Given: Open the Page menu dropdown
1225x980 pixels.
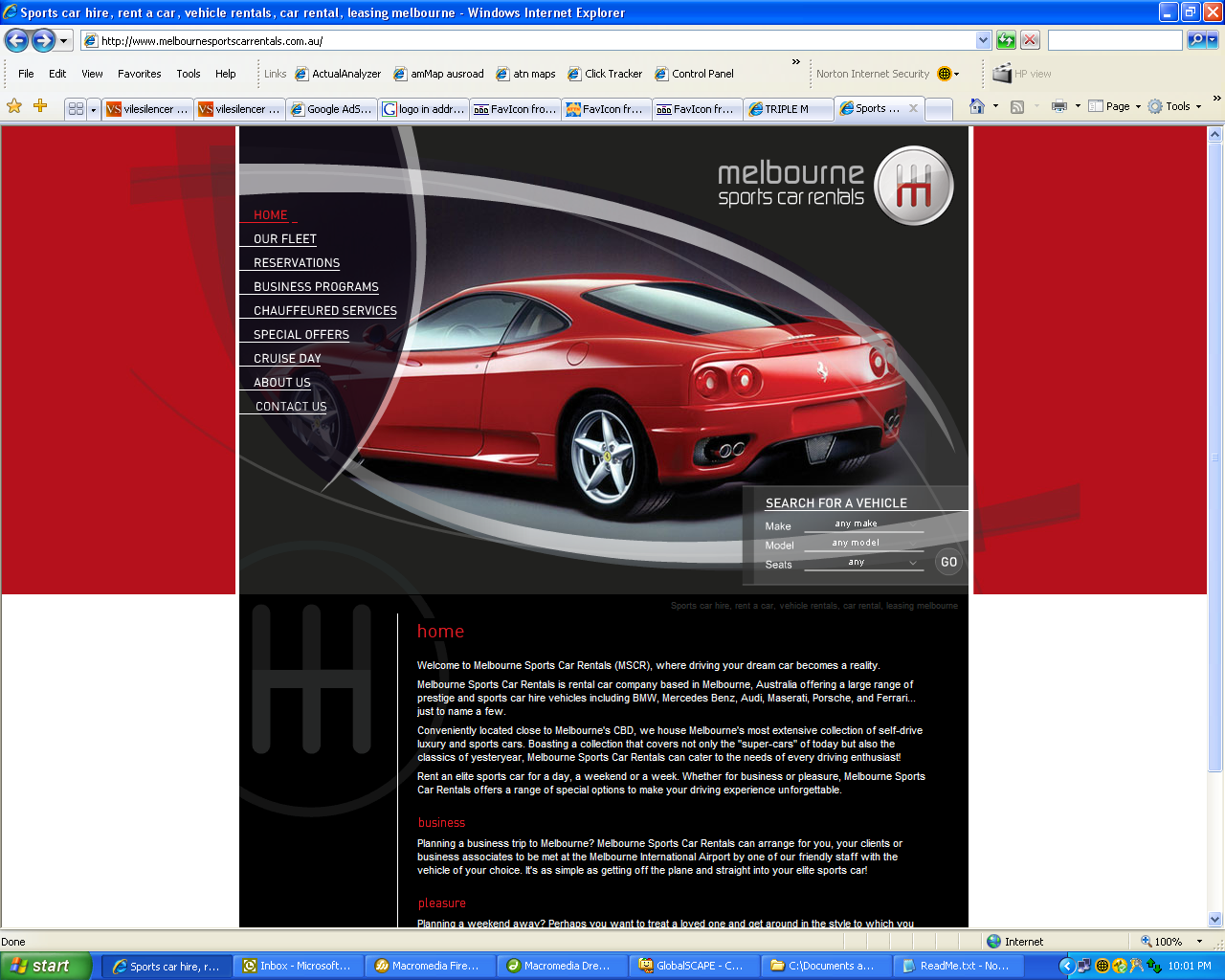Looking at the screenshot, I should 1115,106.
